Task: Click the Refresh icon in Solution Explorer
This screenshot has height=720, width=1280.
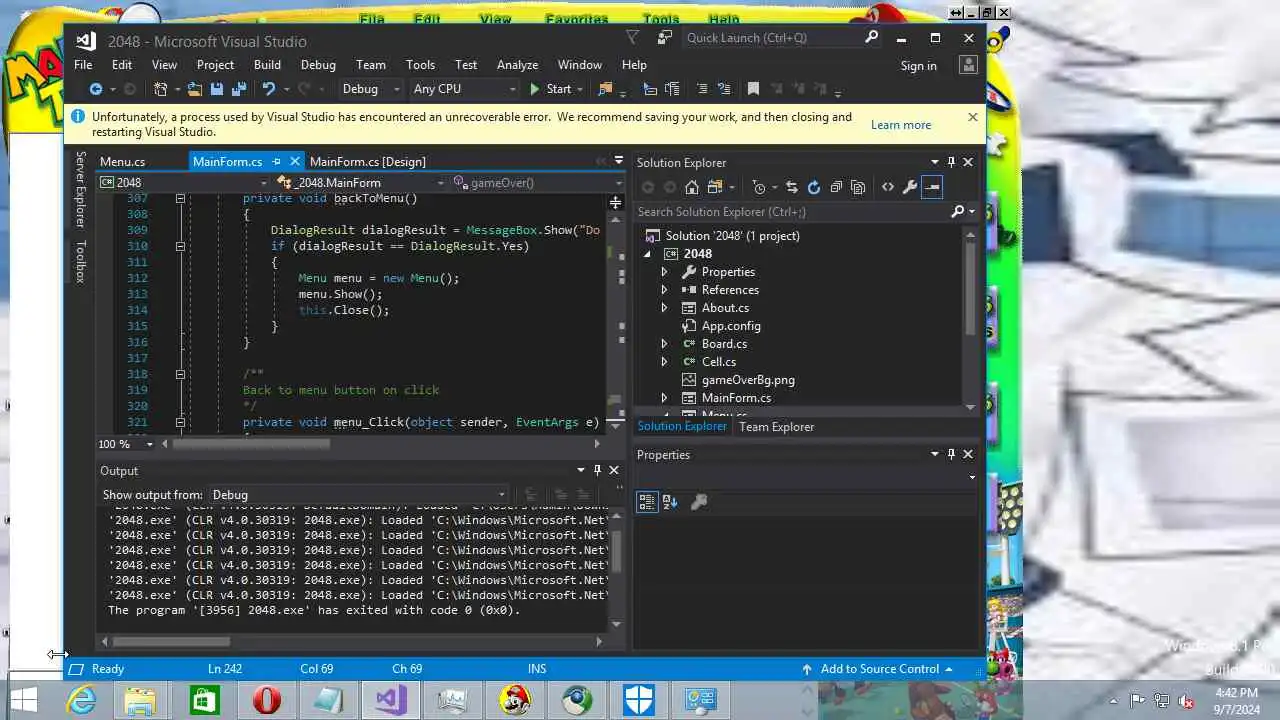Action: point(813,187)
